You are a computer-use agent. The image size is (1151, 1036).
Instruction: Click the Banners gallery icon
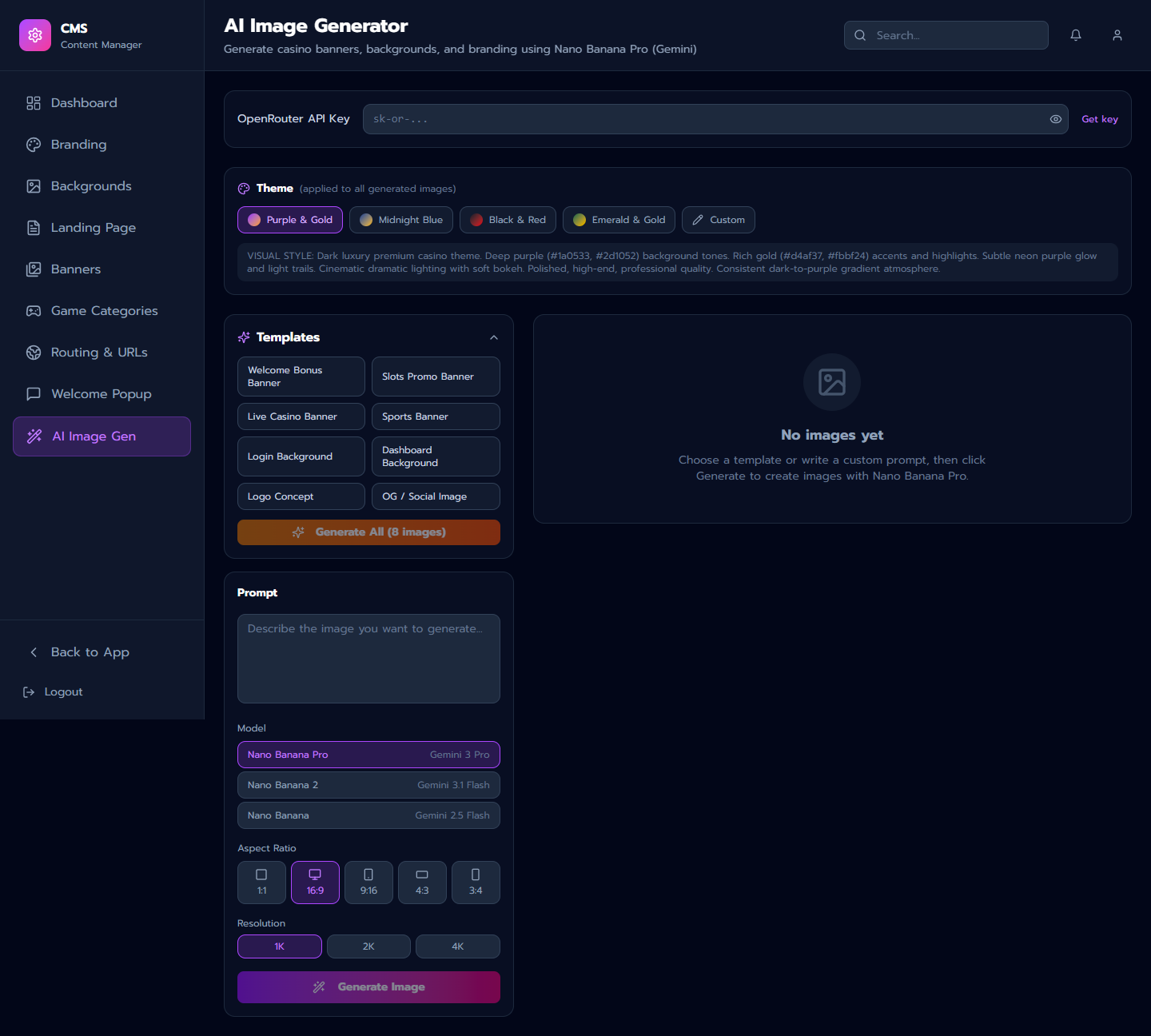[x=34, y=269]
